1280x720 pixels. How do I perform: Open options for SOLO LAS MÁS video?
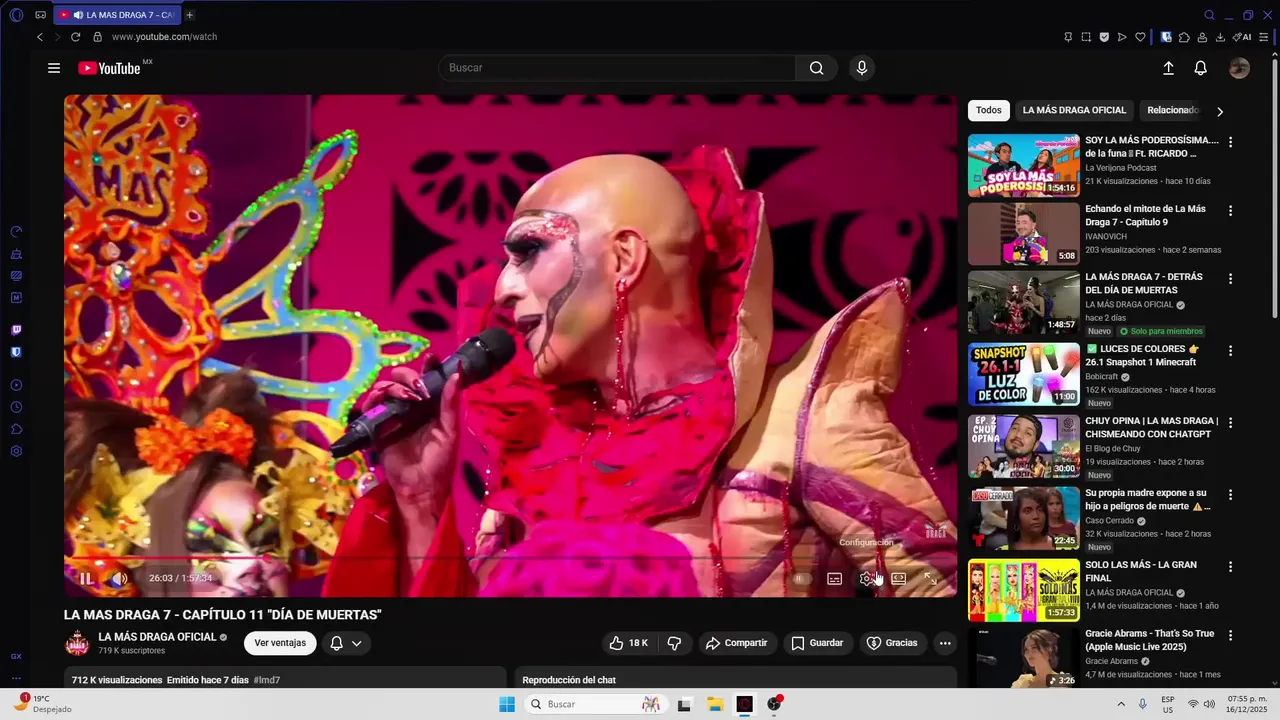click(1230, 567)
